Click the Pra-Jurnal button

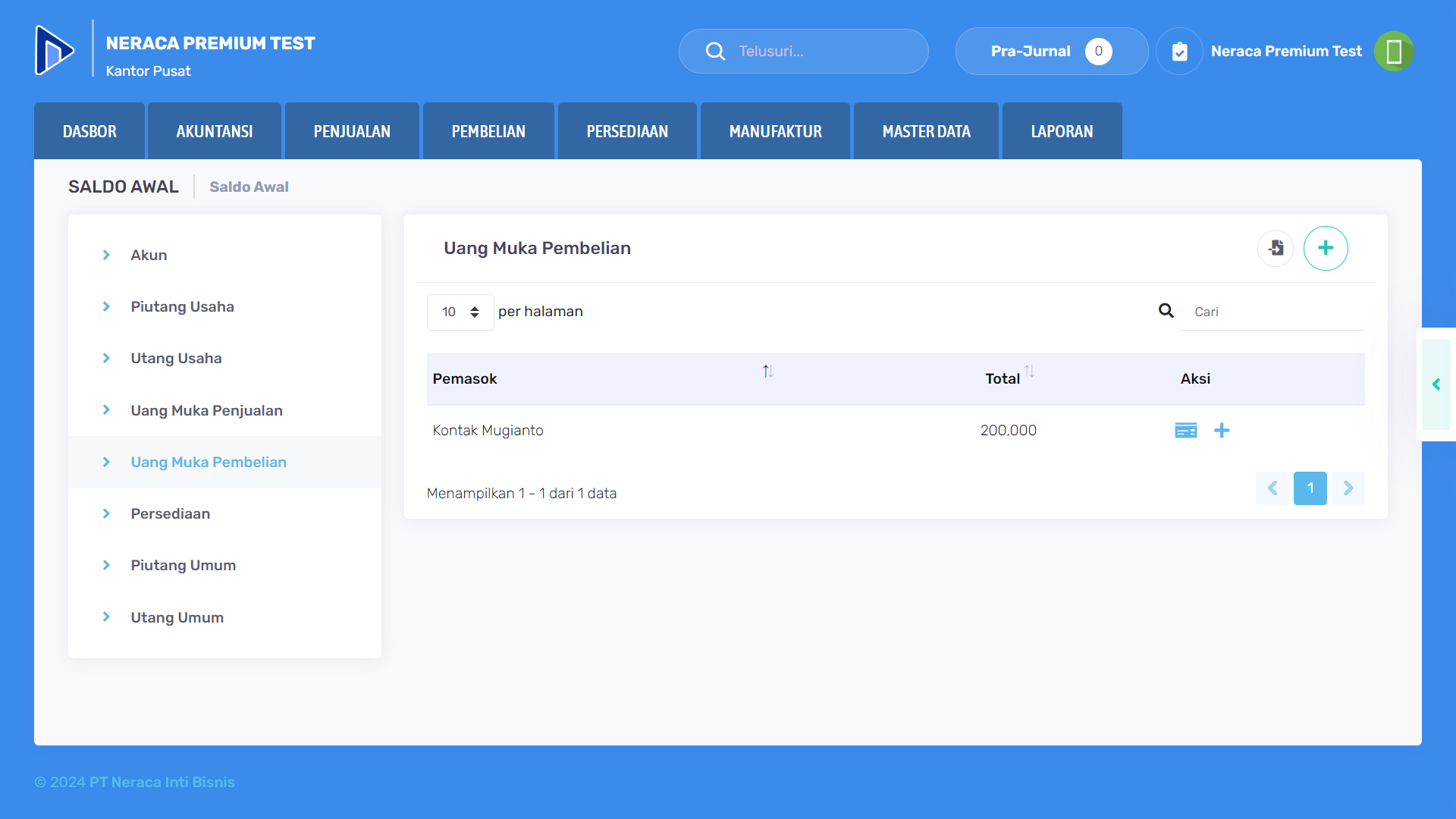tap(1052, 51)
